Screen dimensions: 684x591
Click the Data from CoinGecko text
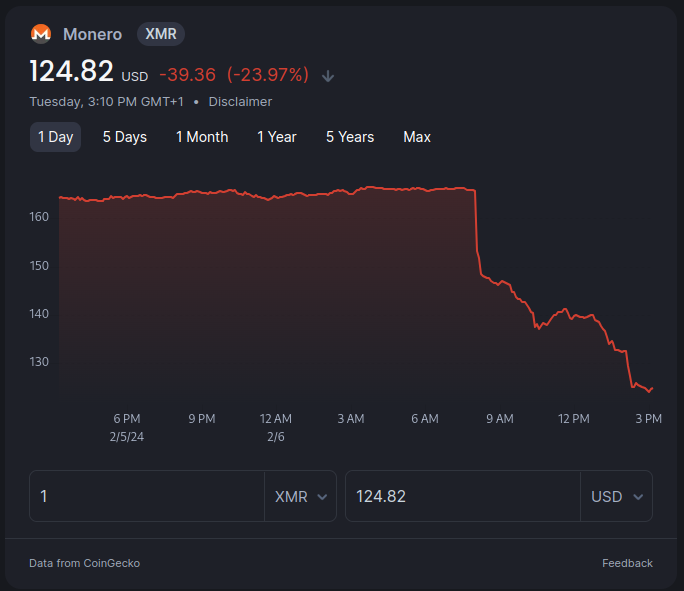coord(85,563)
